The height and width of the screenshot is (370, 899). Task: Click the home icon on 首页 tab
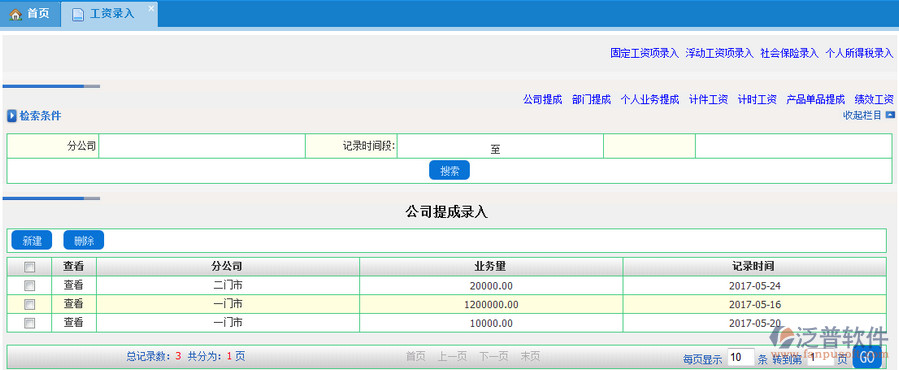(15, 14)
